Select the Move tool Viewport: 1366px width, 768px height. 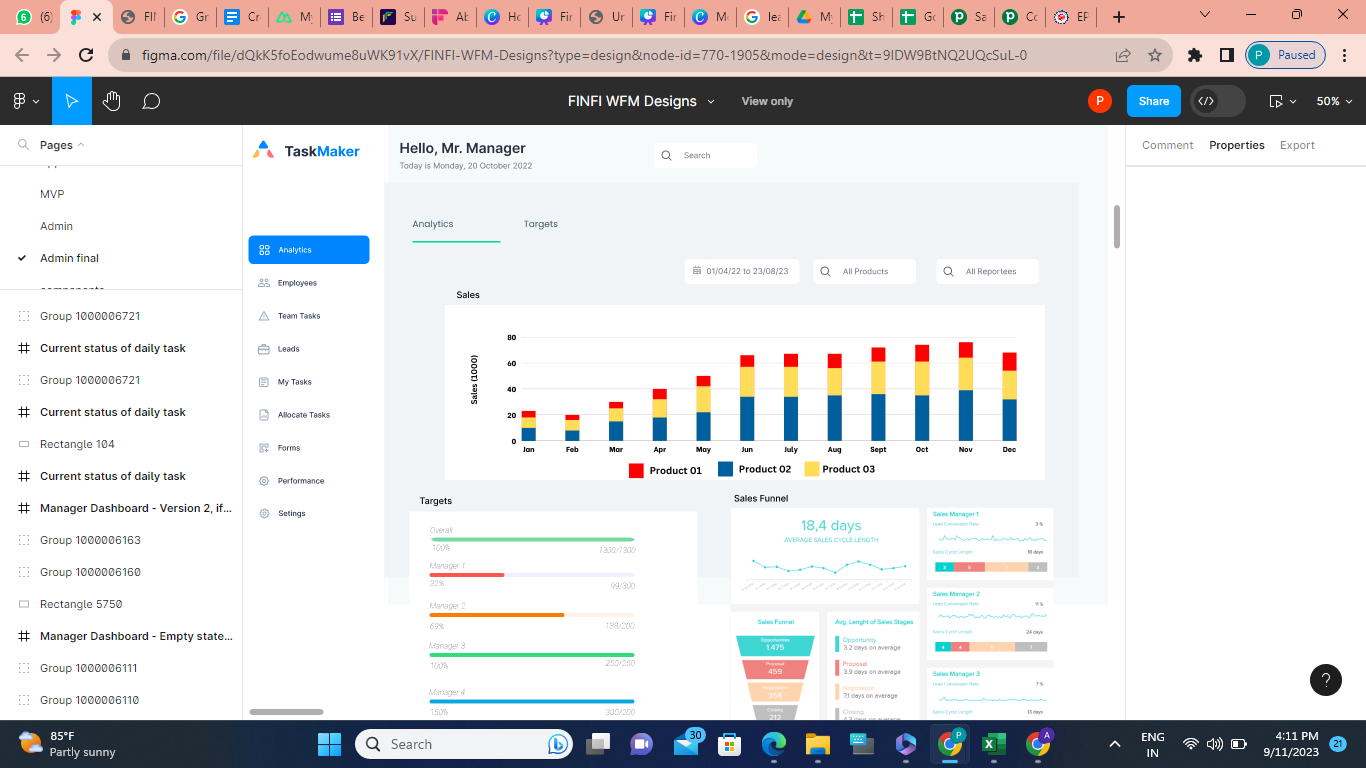(x=71, y=100)
